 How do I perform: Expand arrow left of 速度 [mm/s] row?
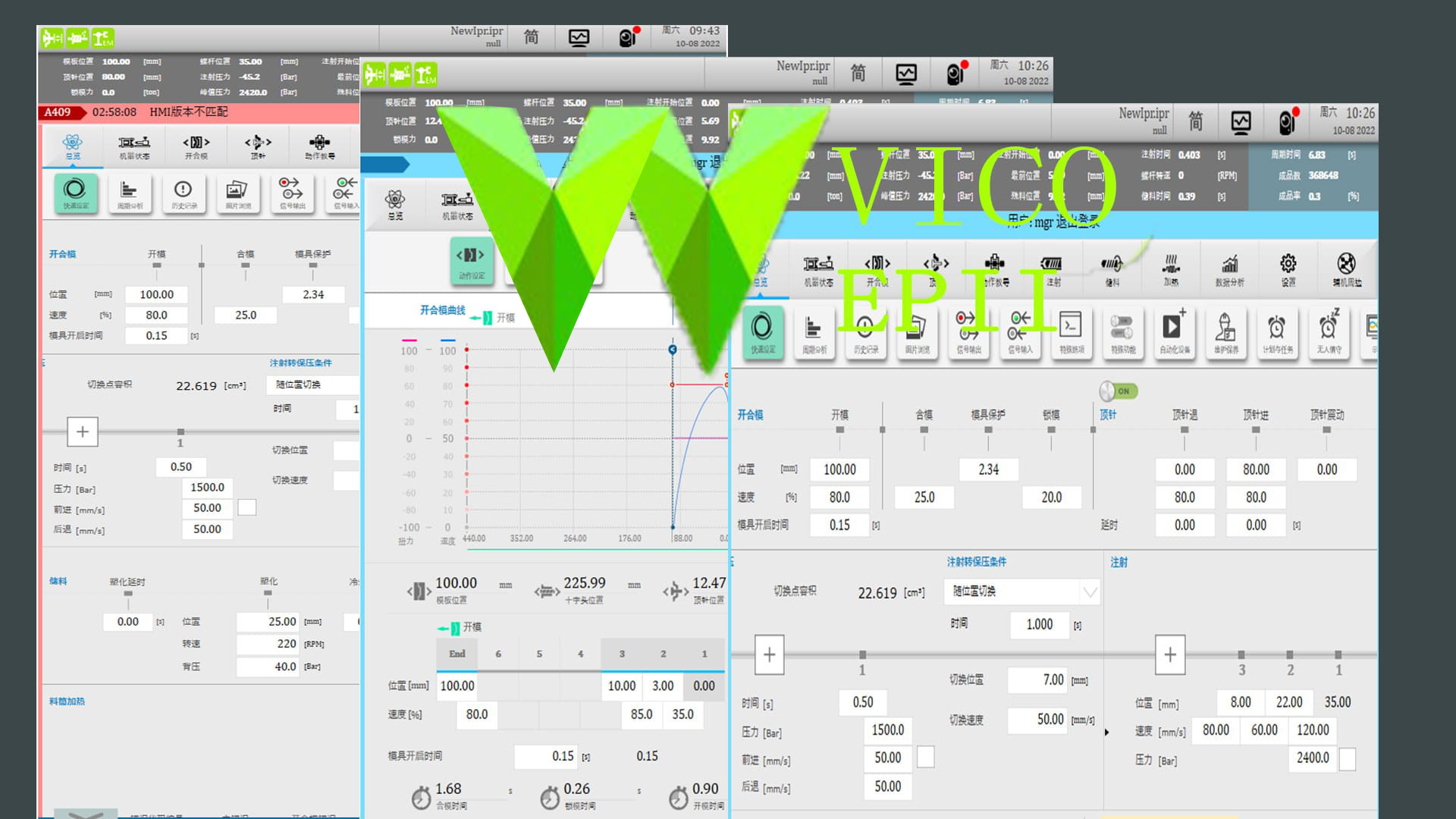pos(1107,732)
